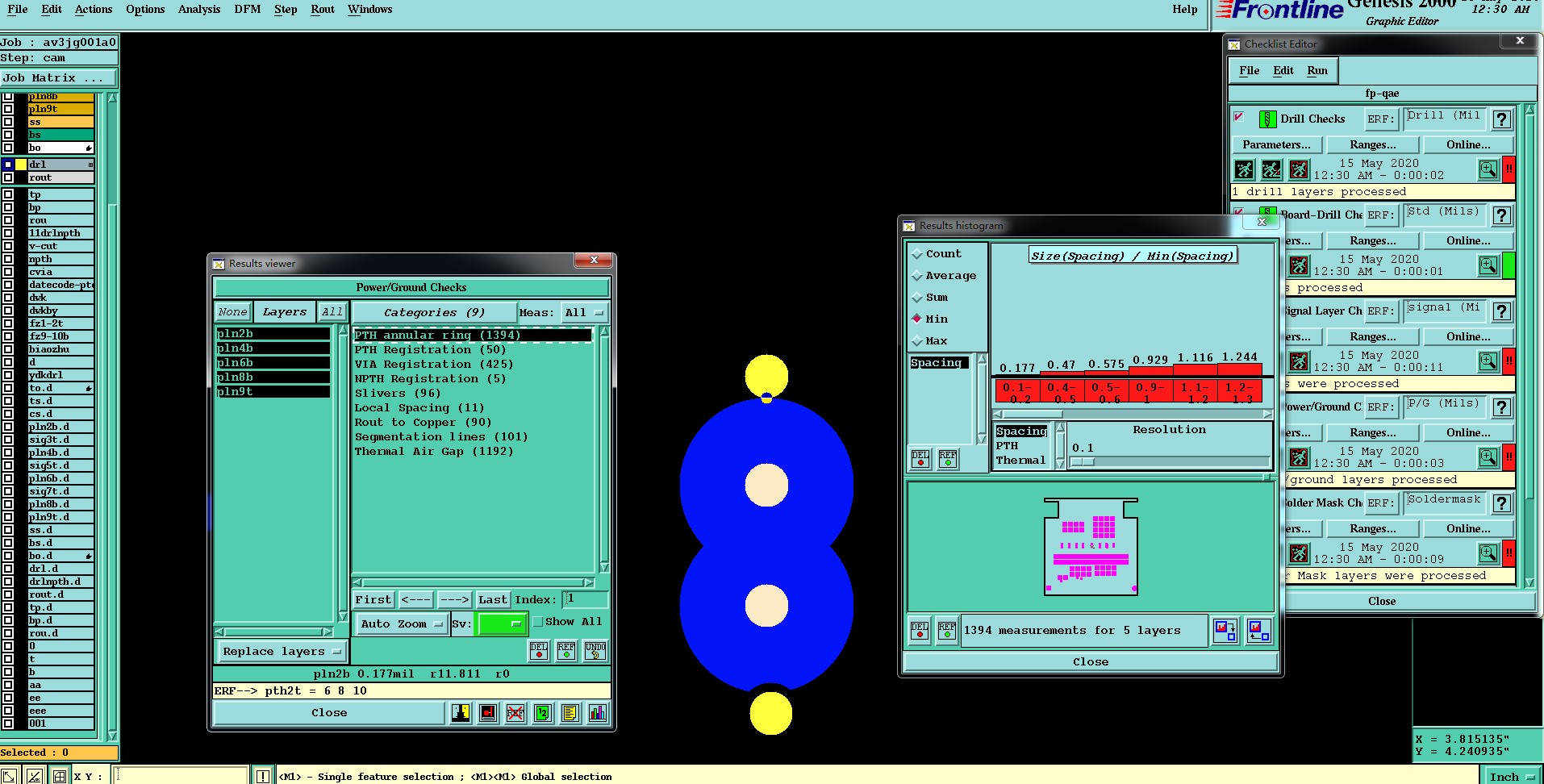
Task: Click REF icon under histogram Spacing list
Action: (x=948, y=459)
